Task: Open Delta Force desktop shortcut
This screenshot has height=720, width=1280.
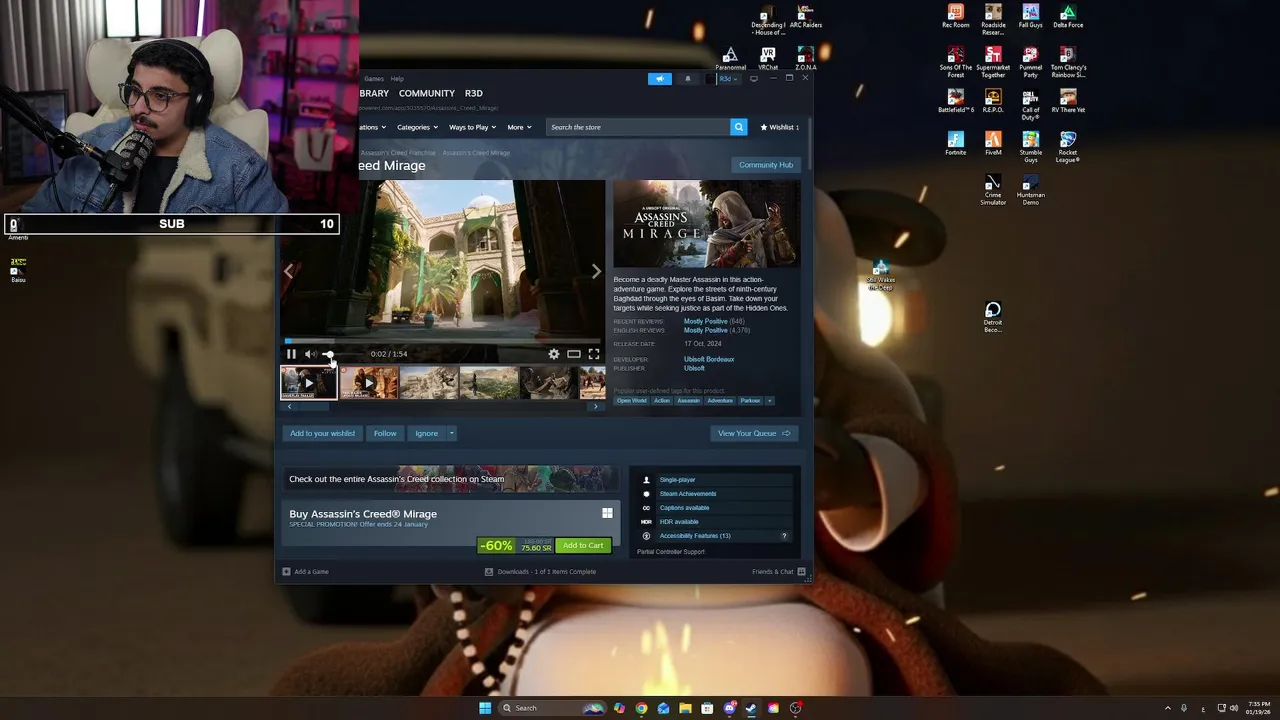Action: coord(1068,17)
